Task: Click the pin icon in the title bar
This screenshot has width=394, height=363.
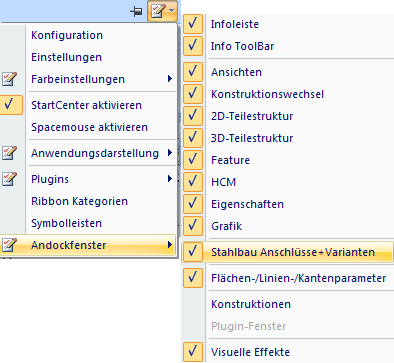Action: point(136,12)
